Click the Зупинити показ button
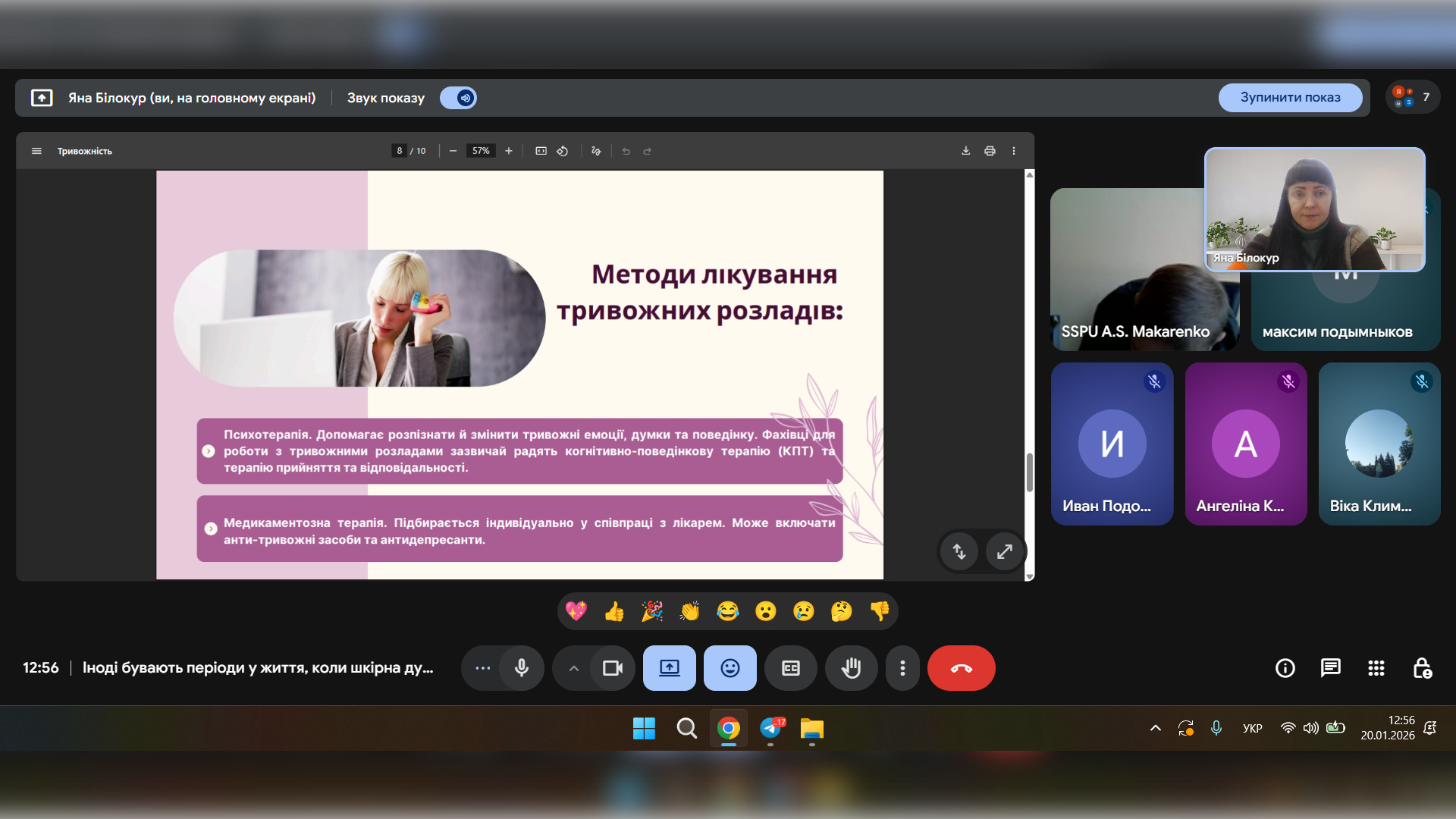 [1290, 98]
